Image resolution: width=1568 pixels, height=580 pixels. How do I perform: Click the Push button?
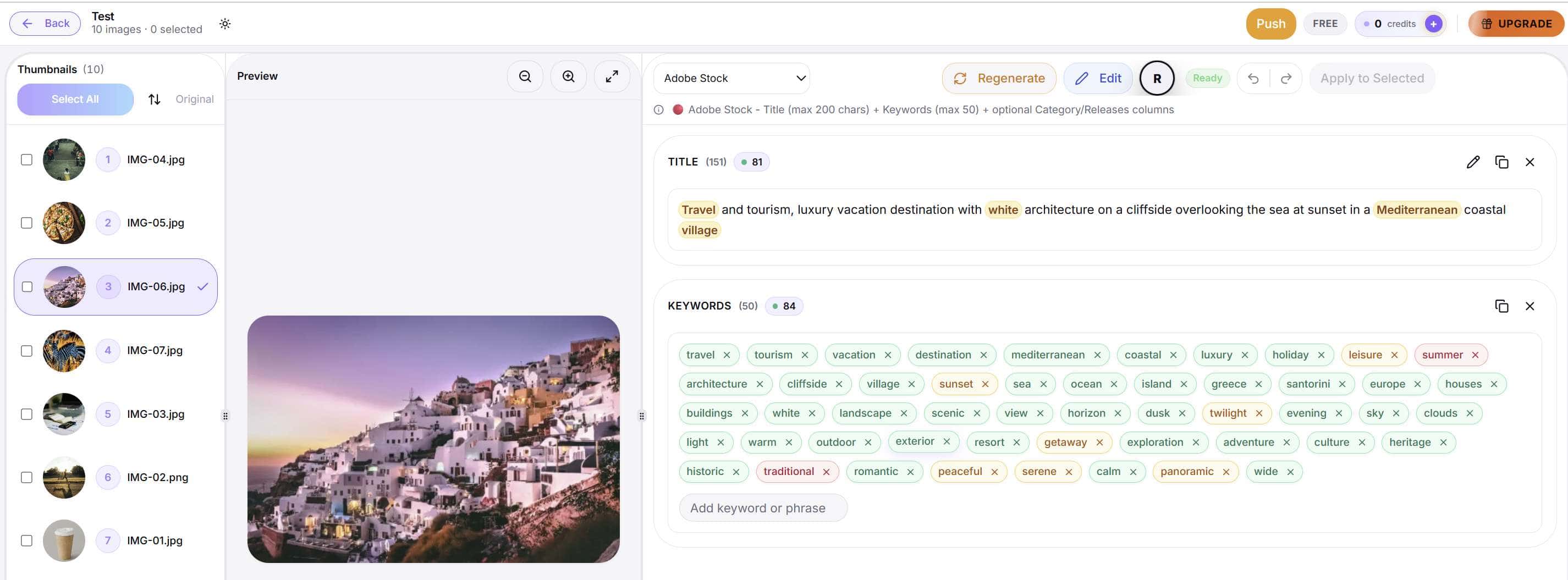[1270, 24]
